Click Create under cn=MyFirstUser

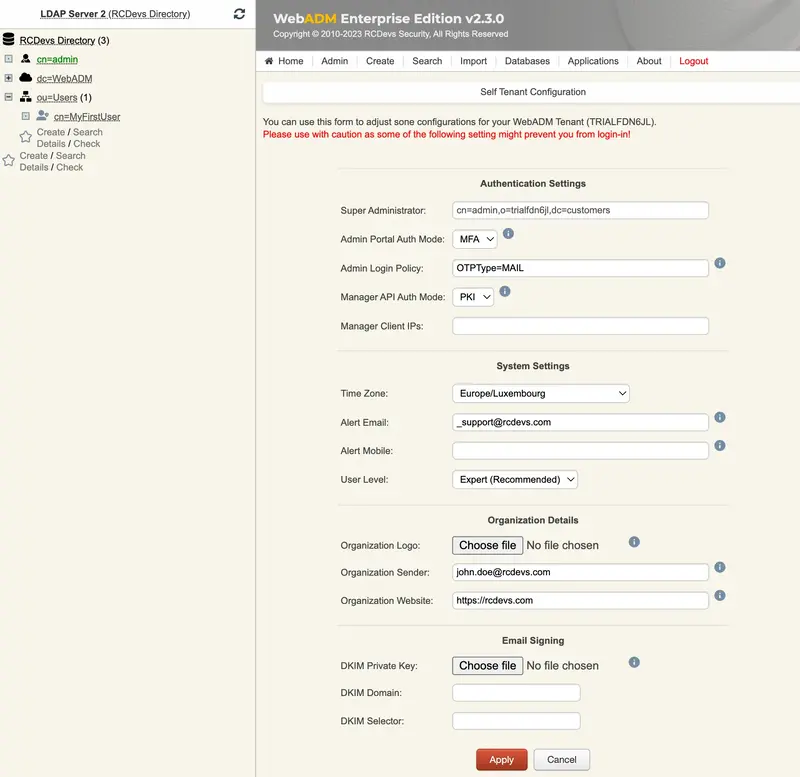[51, 132]
